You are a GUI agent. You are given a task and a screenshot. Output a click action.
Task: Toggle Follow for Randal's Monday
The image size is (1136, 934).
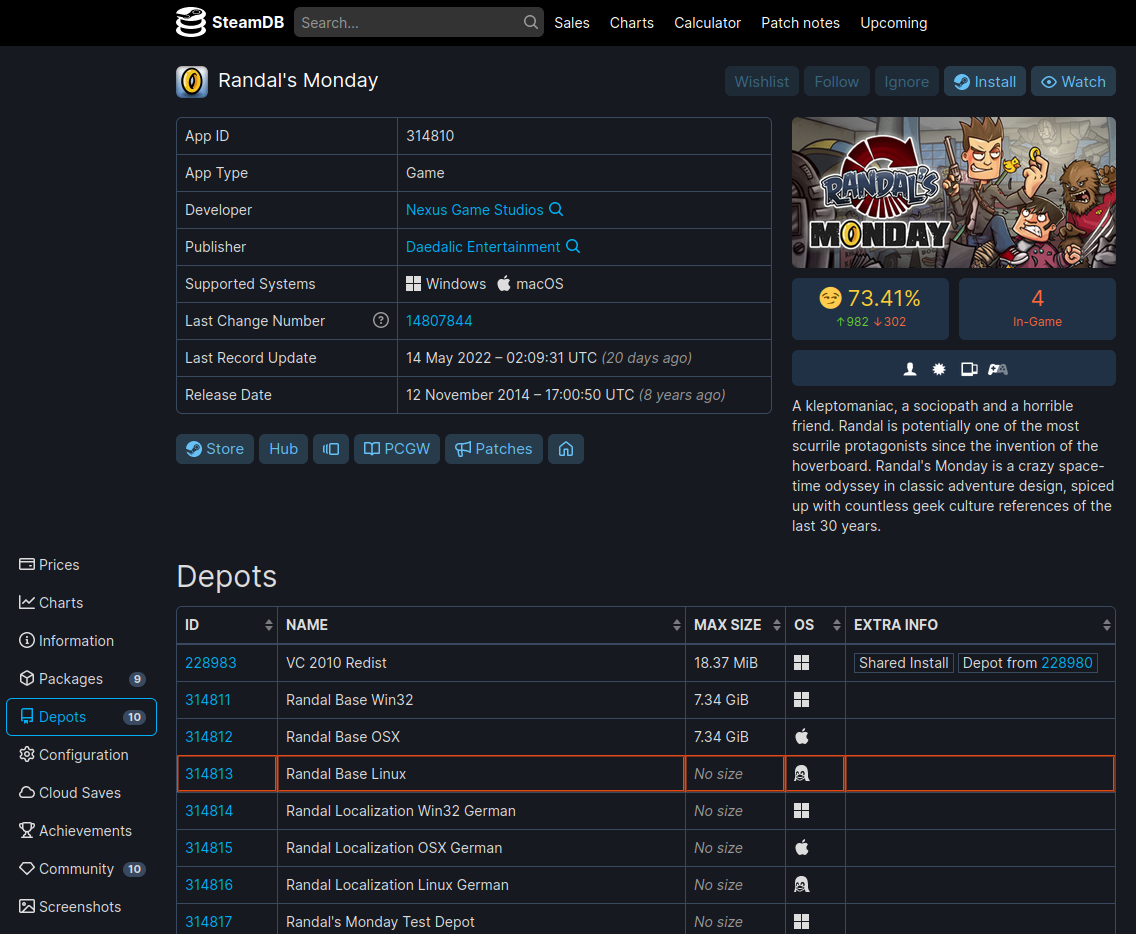click(836, 82)
